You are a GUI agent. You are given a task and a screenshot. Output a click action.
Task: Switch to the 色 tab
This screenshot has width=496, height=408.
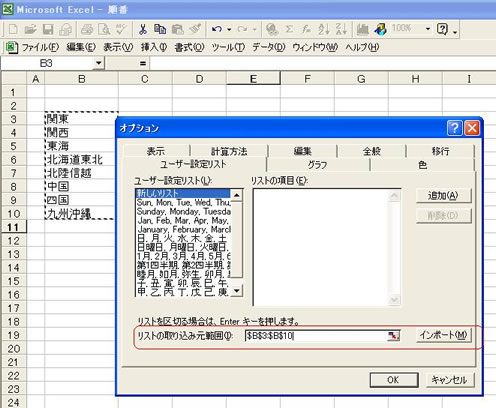pyautogui.click(x=422, y=165)
